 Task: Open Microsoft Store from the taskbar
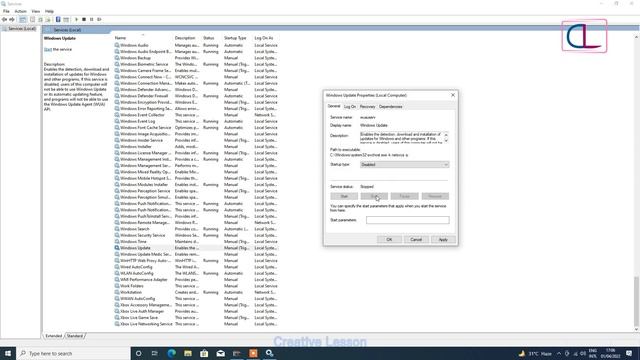click(x=204, y=353)
